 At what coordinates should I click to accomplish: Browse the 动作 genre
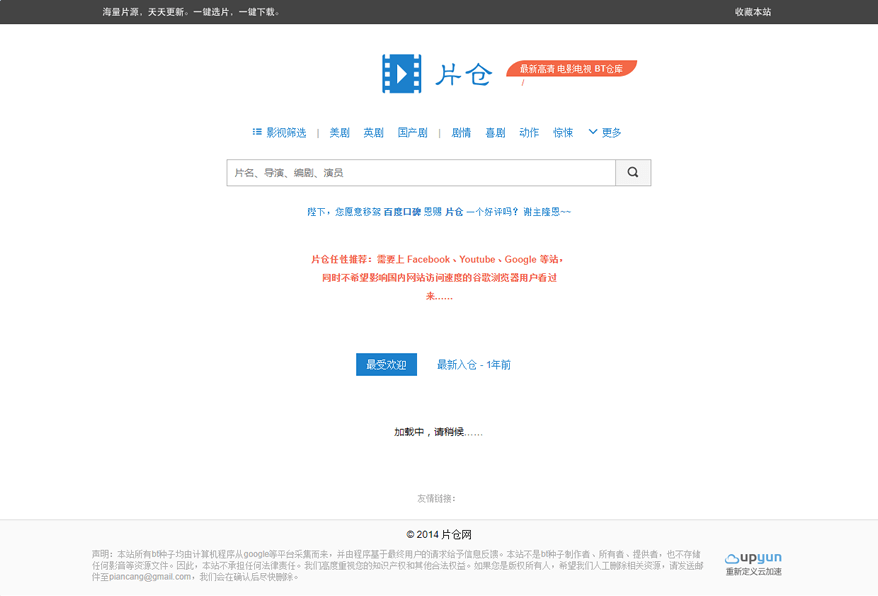click(x=529, y=133)
